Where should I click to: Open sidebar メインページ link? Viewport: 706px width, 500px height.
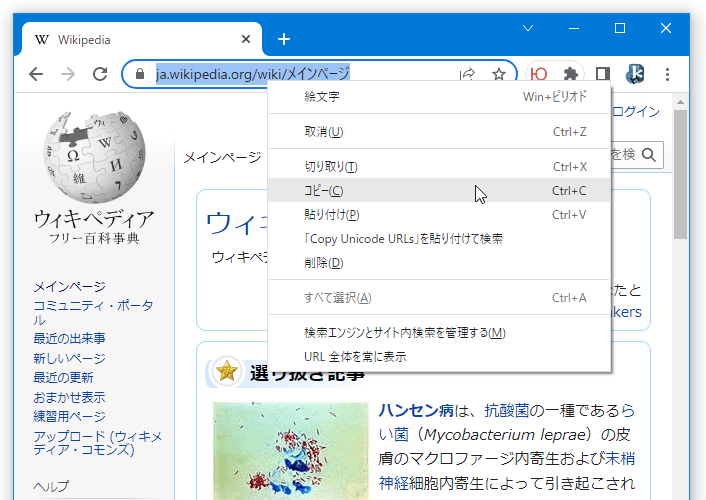[x=69, y=286]
